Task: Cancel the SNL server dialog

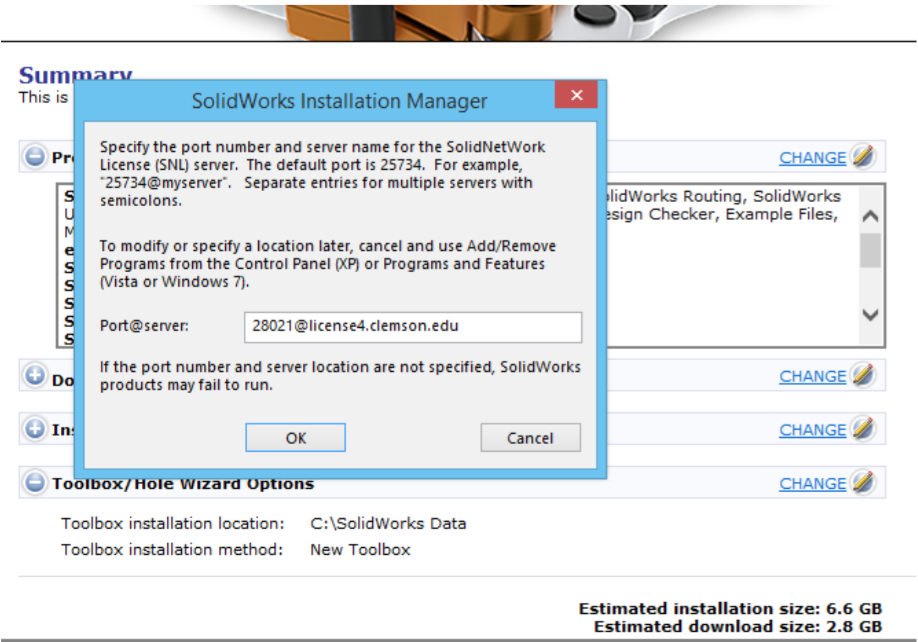Action: [530, 438]
